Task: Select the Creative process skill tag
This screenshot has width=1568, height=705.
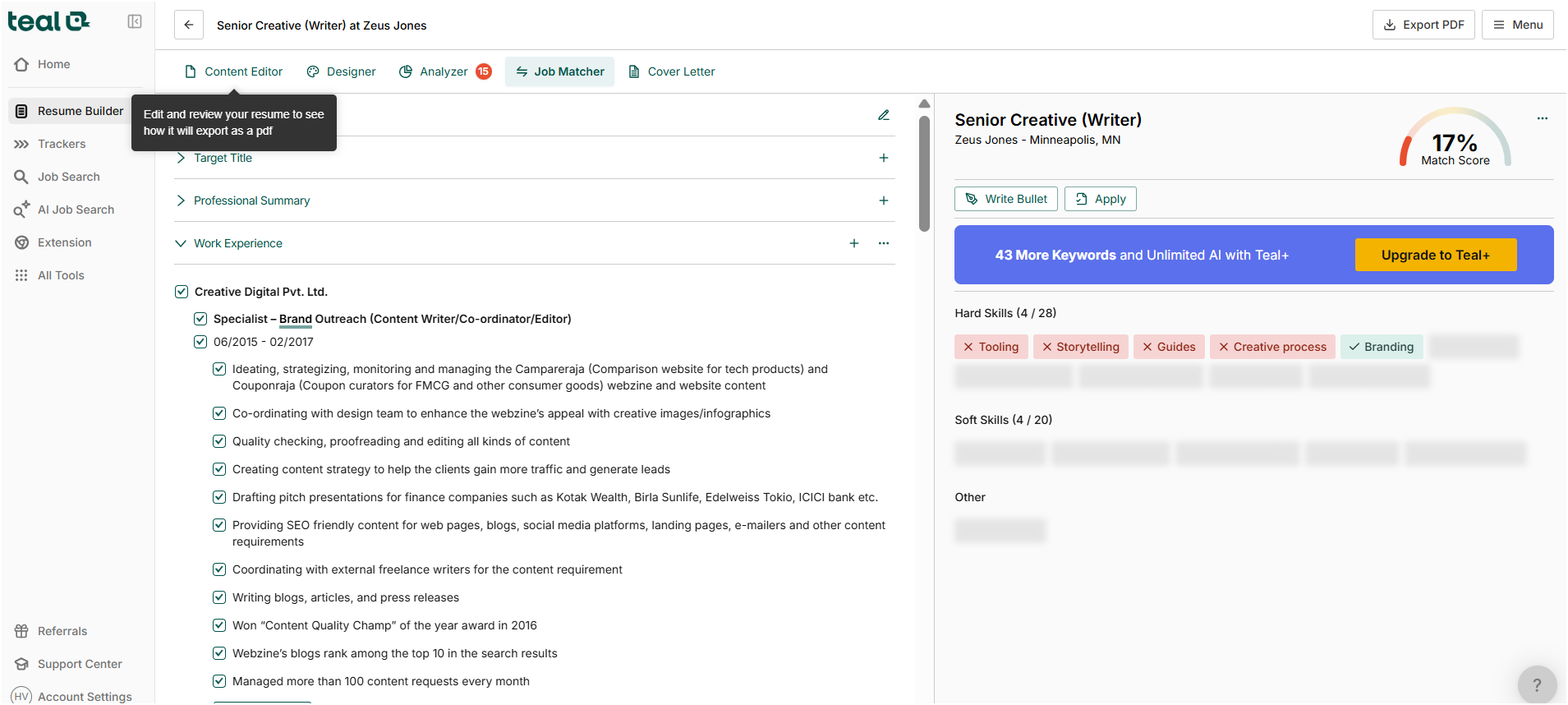Action: 1271,347
